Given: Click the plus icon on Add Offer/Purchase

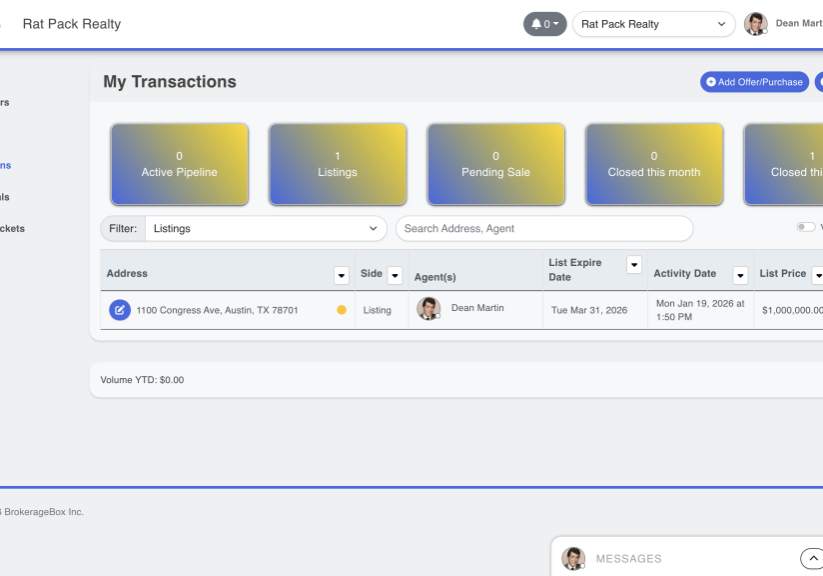Looking at the screenshot, I should pos(710,82).
